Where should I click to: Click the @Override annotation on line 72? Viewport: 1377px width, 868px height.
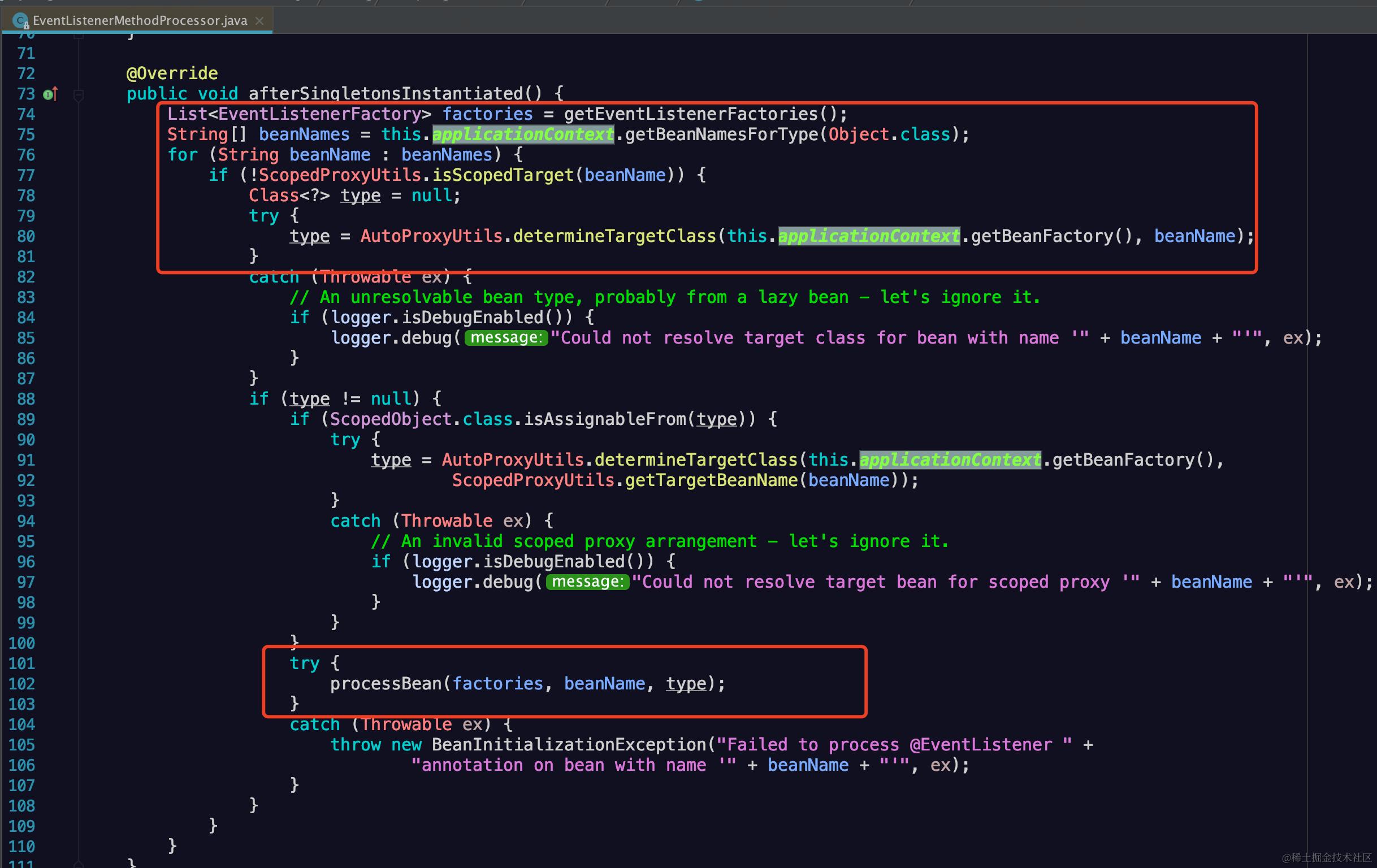coord(171,73)
